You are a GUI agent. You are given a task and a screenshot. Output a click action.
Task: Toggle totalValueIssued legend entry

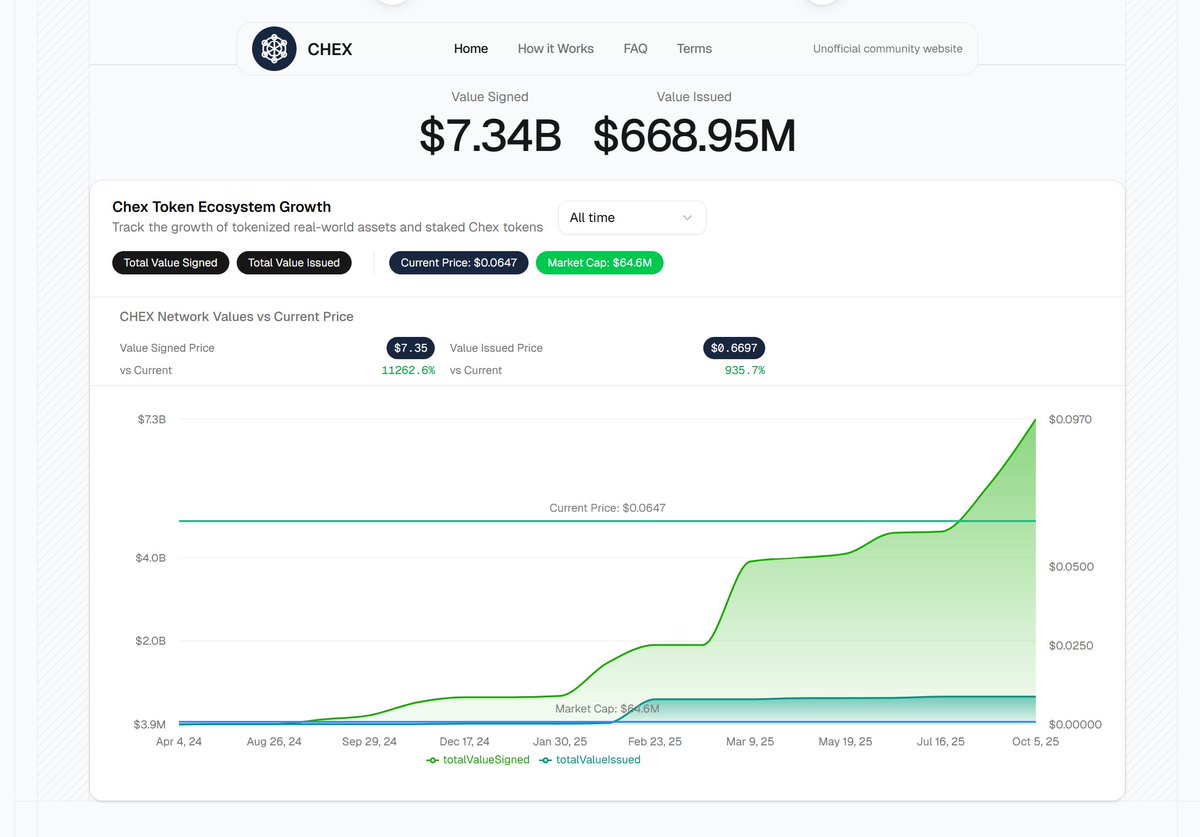[590, 760]
